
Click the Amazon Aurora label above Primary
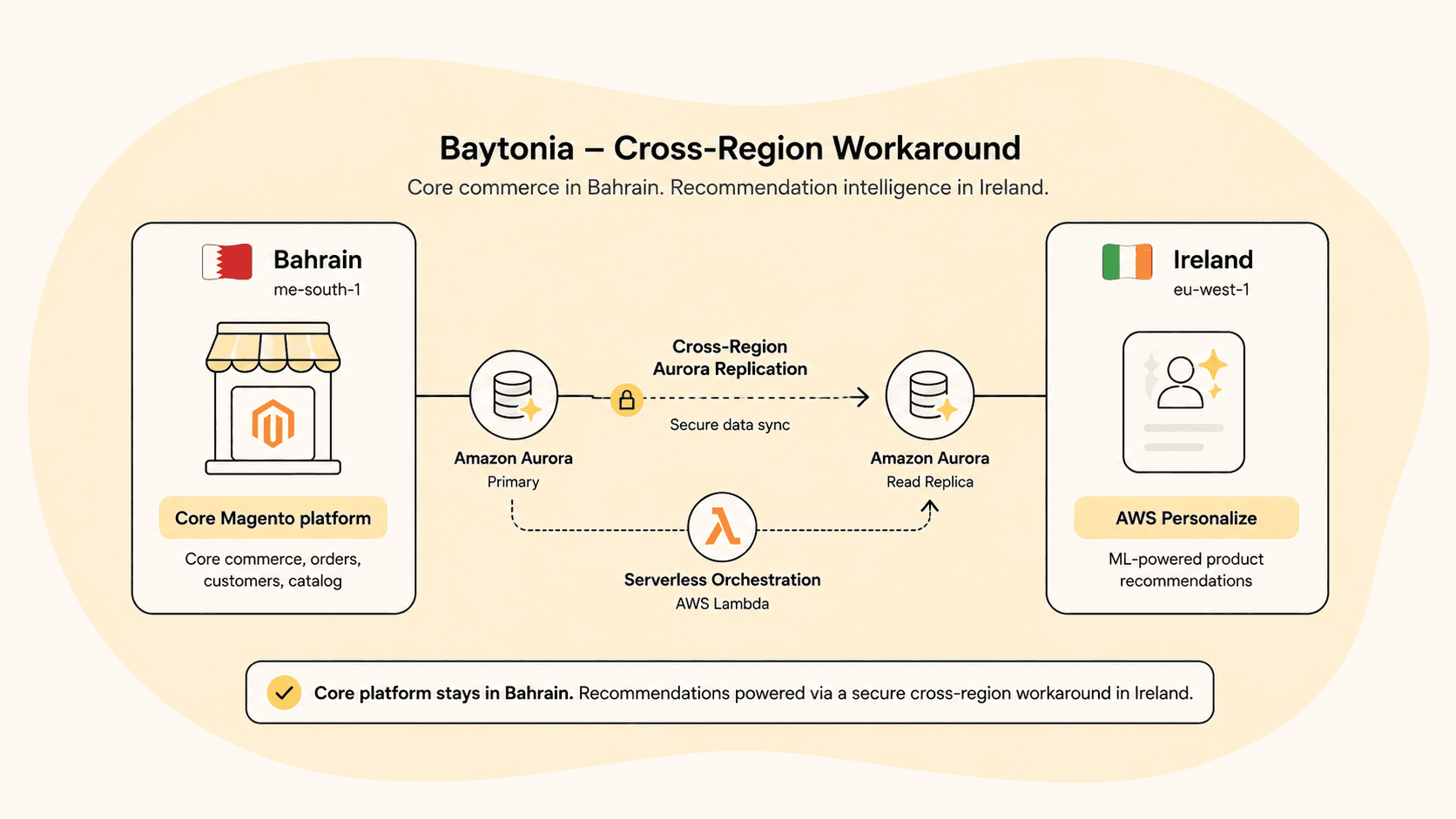coord(514,458)
